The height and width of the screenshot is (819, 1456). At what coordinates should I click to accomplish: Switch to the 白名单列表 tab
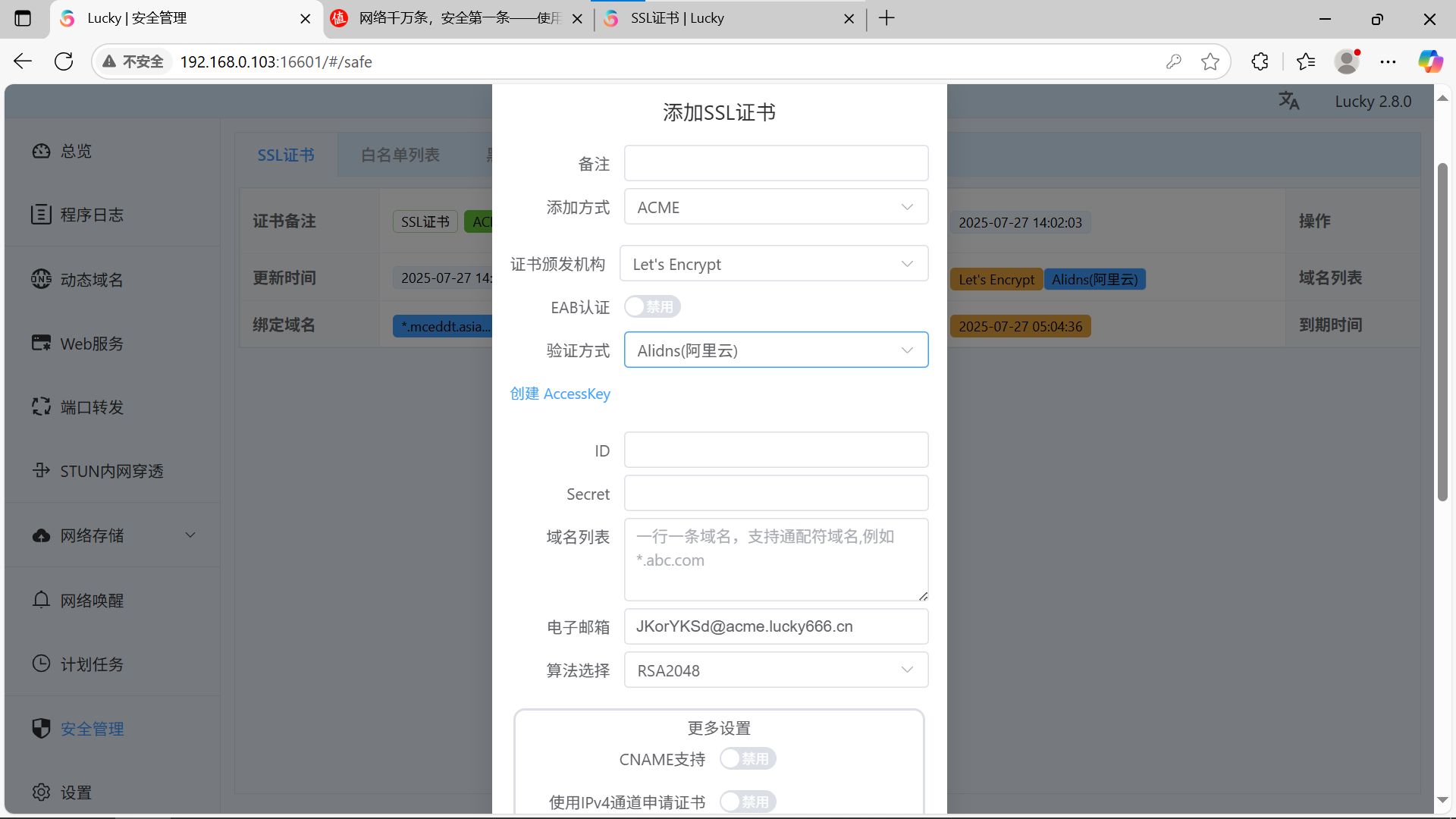[x=400, y=155]
